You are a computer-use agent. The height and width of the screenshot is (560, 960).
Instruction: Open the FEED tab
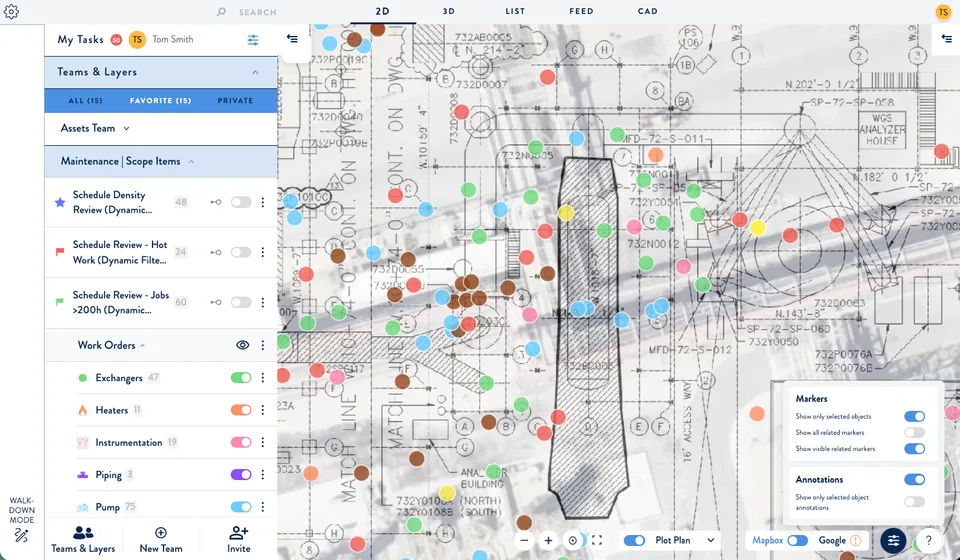click(x=581, y=11)
